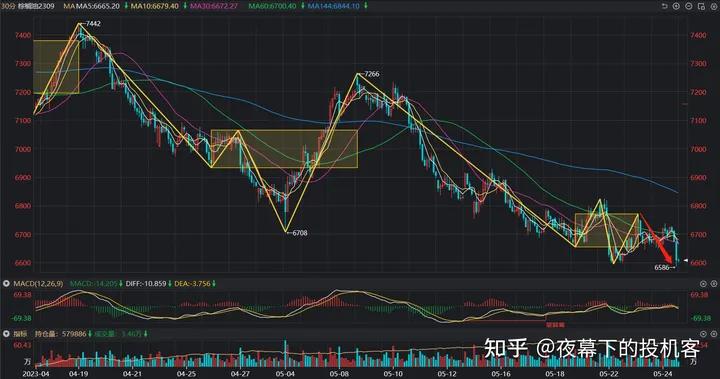
Task: Click the overlapping-windows icon in top toolbar
Action: 701,6
